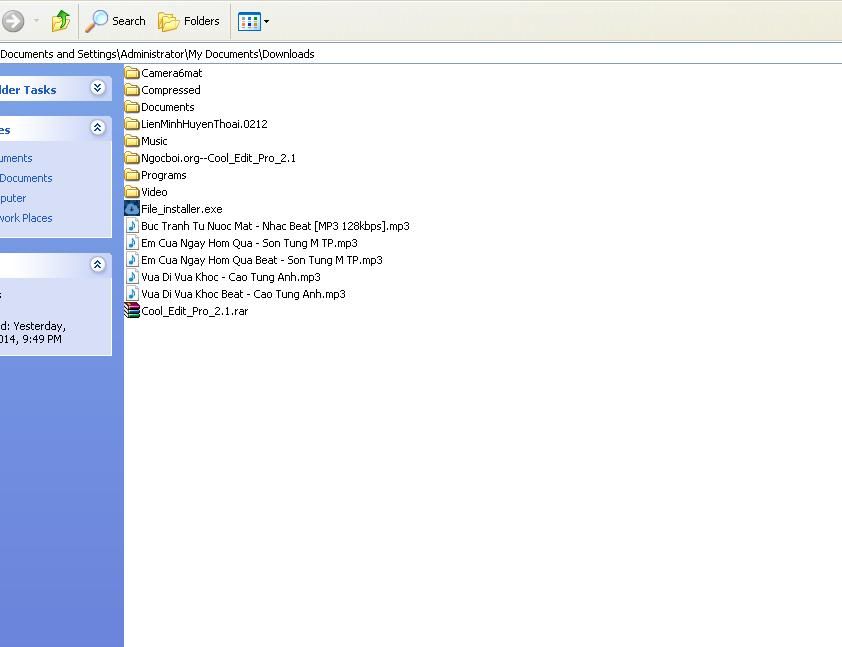Select the Cool_Edit_Pro_2.1.rar archive icon
The width and height of the screenshot is (842, 647).
(x=132, y=311)
